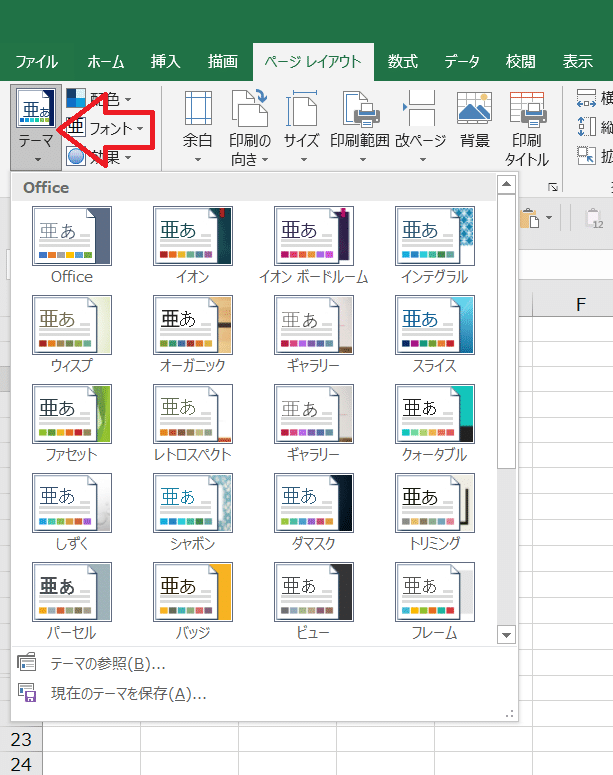Viewport: 613px width, 775px height.
Task: Click the theme gallery scroll up arrow
Action: tap(506, 184)
